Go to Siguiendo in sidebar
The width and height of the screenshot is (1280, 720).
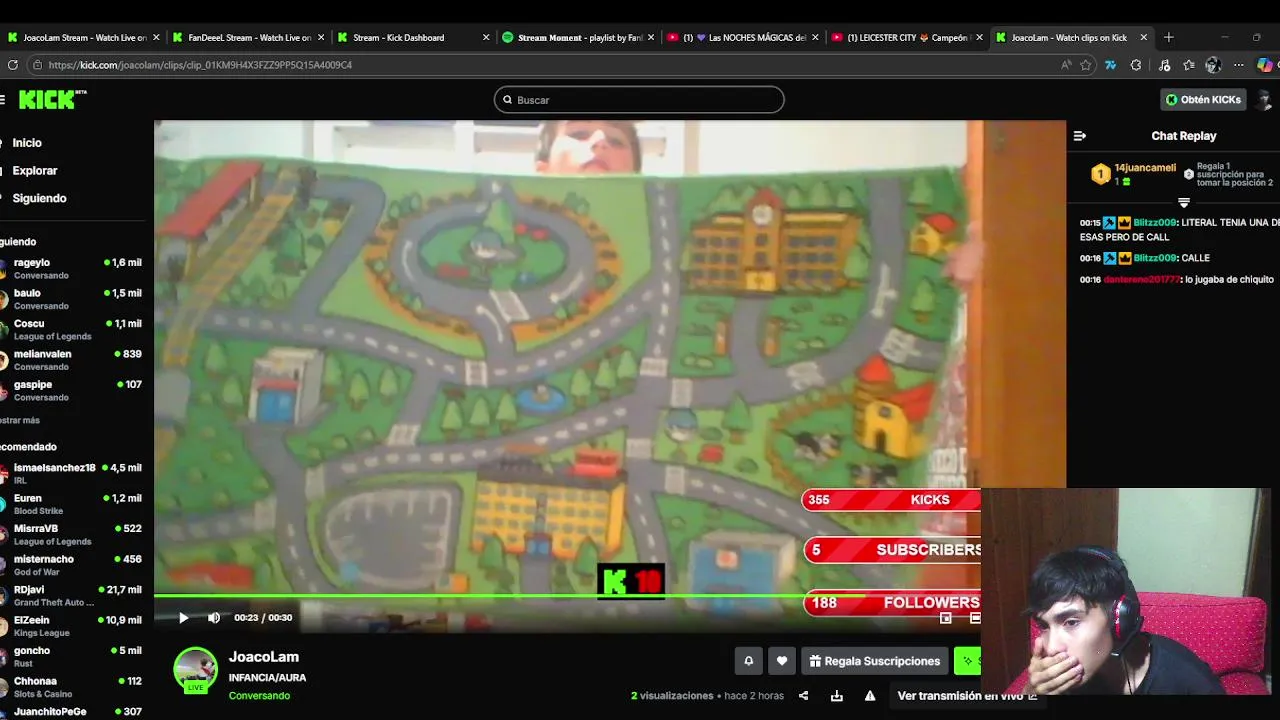(x=39, y=198)
